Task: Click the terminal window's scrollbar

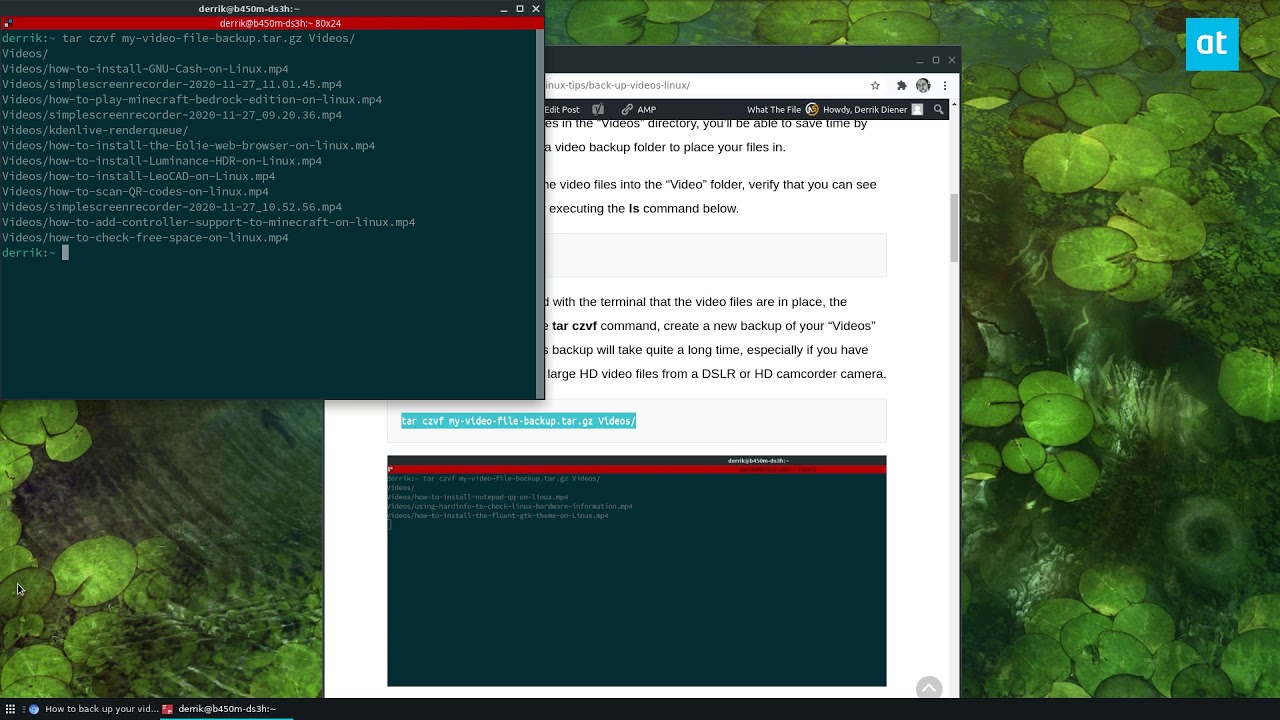Action: click(x=541, y=212)
